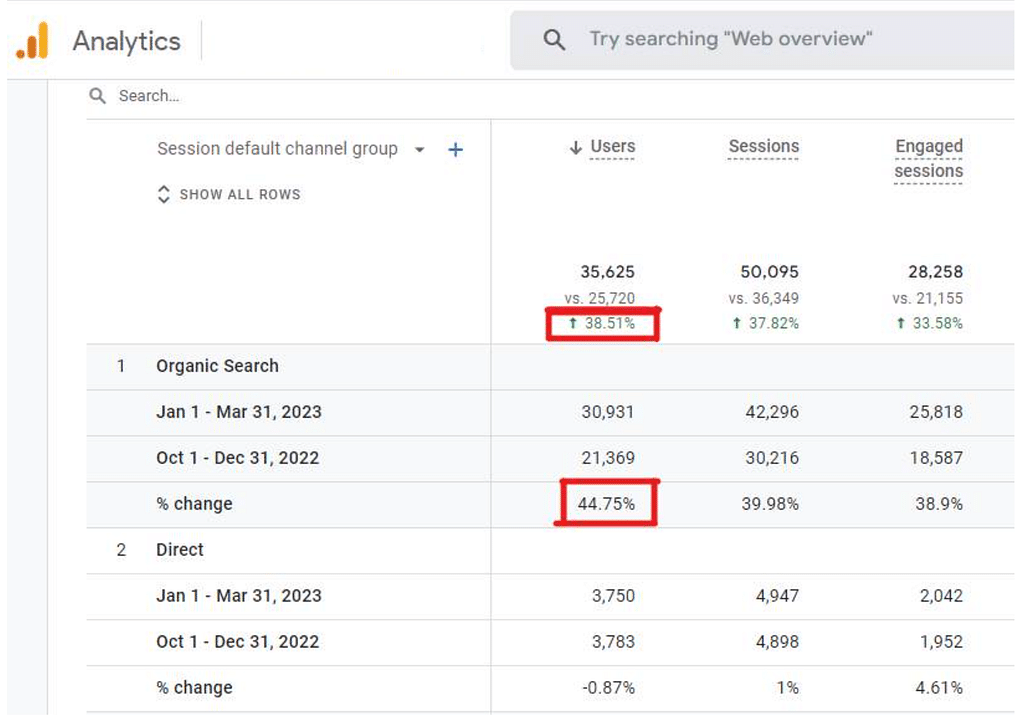
Task: Sort the table by Users column header
Action: click(612, 147)
